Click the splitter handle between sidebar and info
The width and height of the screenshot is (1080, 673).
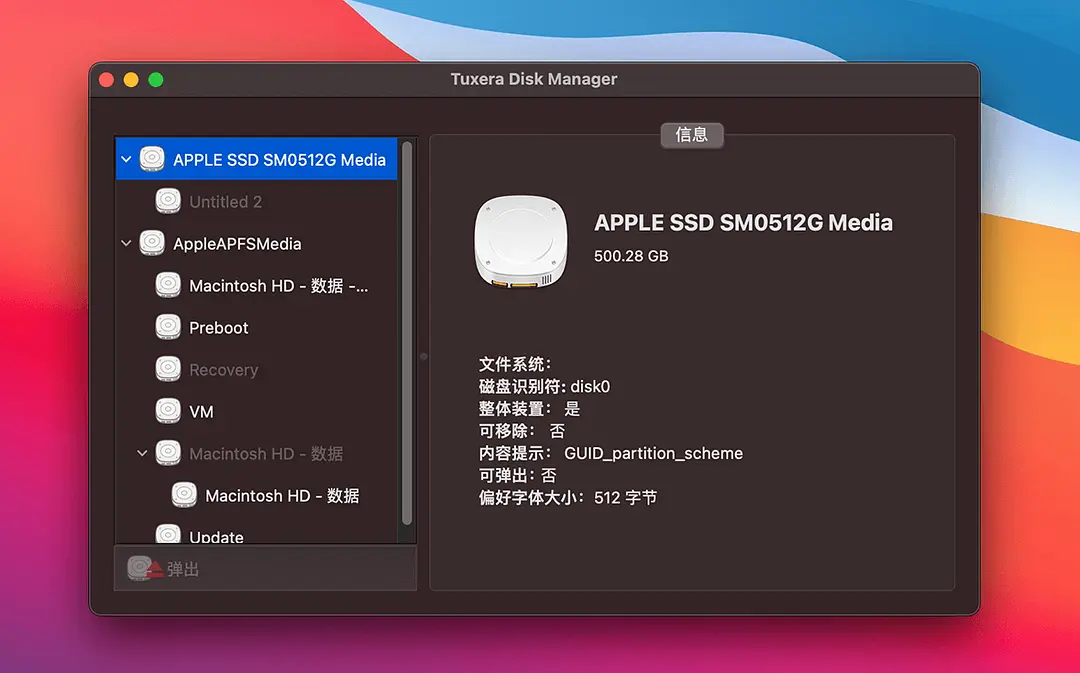coord(424,357)
